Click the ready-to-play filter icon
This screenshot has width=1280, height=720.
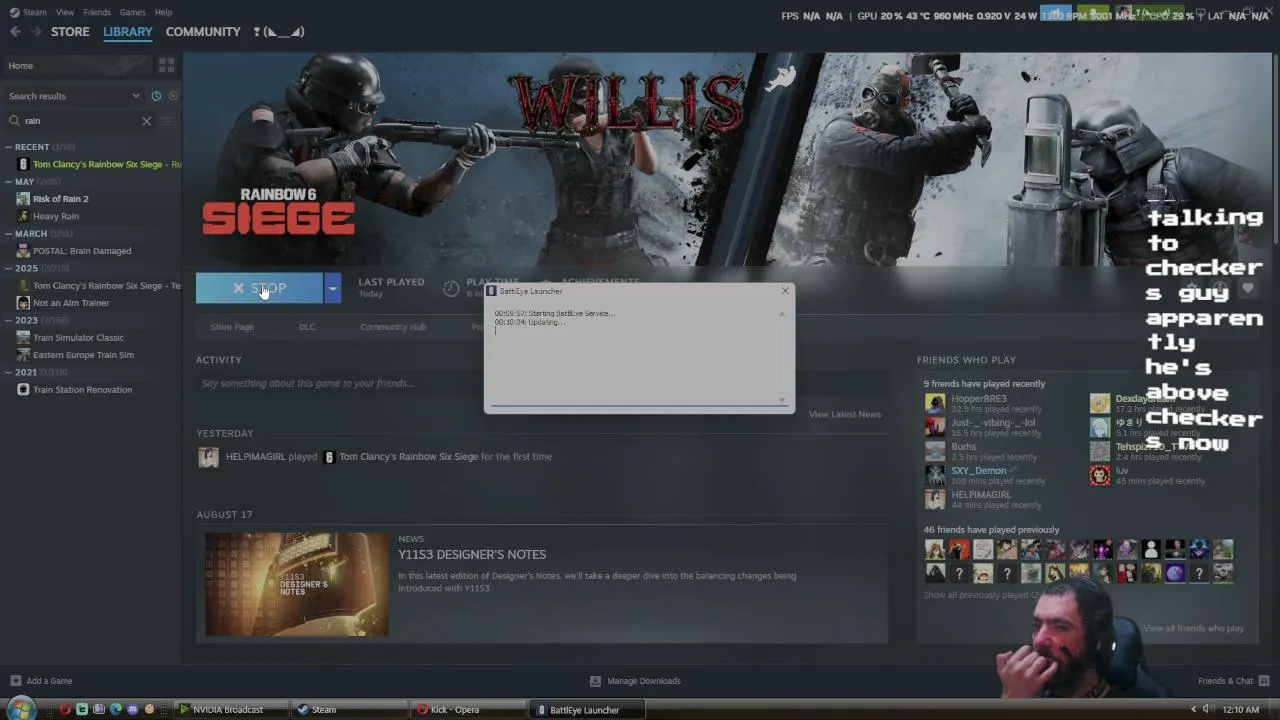tap(173, 96)
